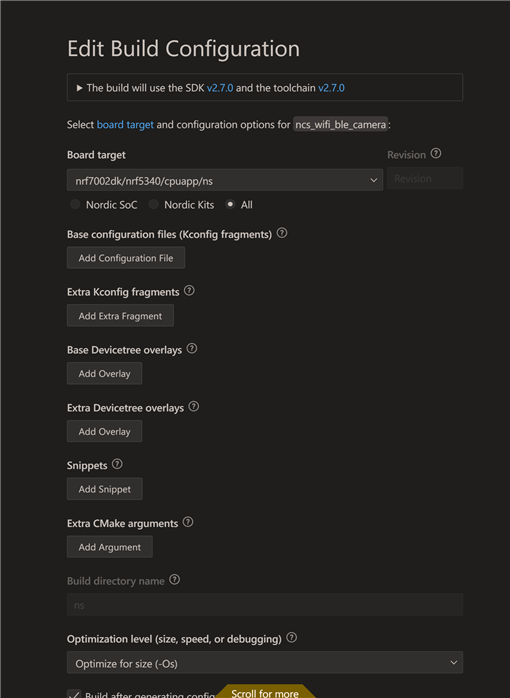Open Optimization level dropdown
The width and height of the screenshot is (510, 698).
[x=265, y=662]
